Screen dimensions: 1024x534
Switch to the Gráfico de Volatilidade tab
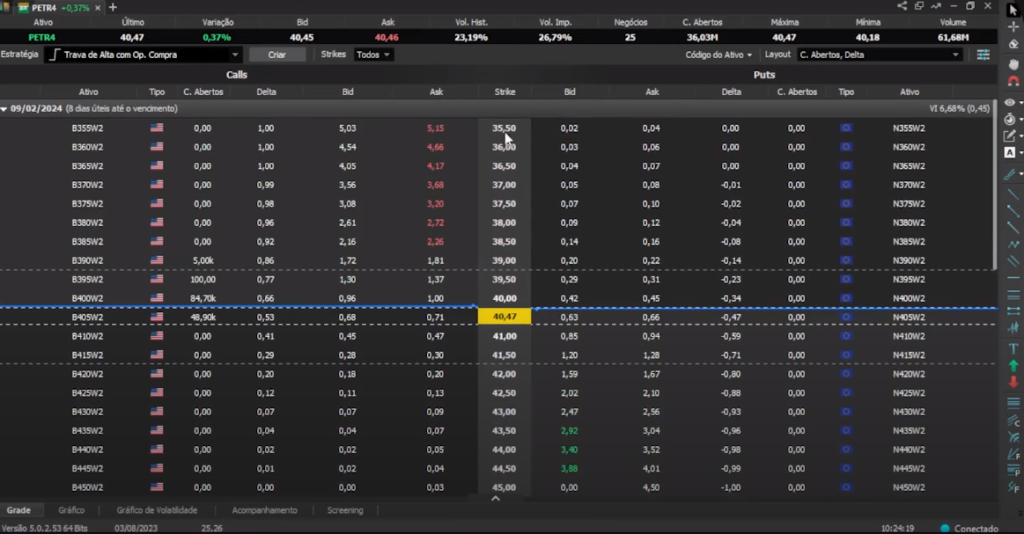click(x=158, y=510)
